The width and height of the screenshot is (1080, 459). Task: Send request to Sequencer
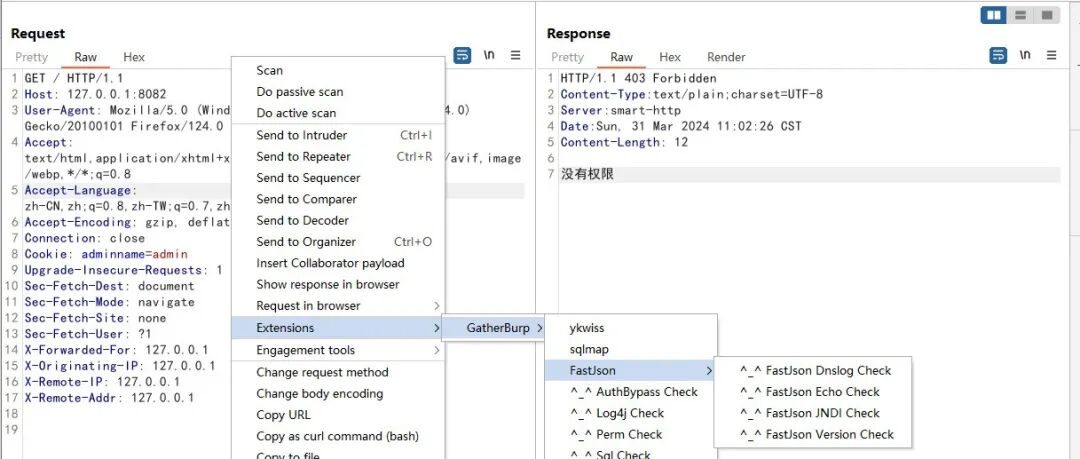point(338,178)
